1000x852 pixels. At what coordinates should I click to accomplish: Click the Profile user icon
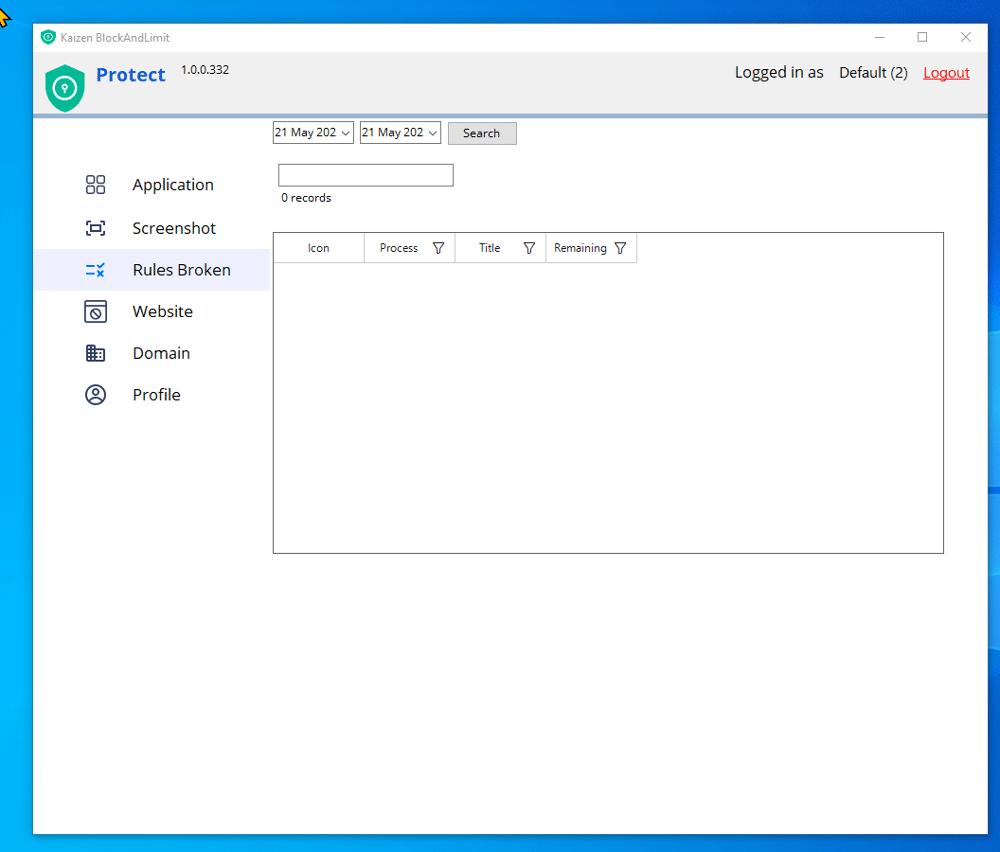click(x=95, y=395)
